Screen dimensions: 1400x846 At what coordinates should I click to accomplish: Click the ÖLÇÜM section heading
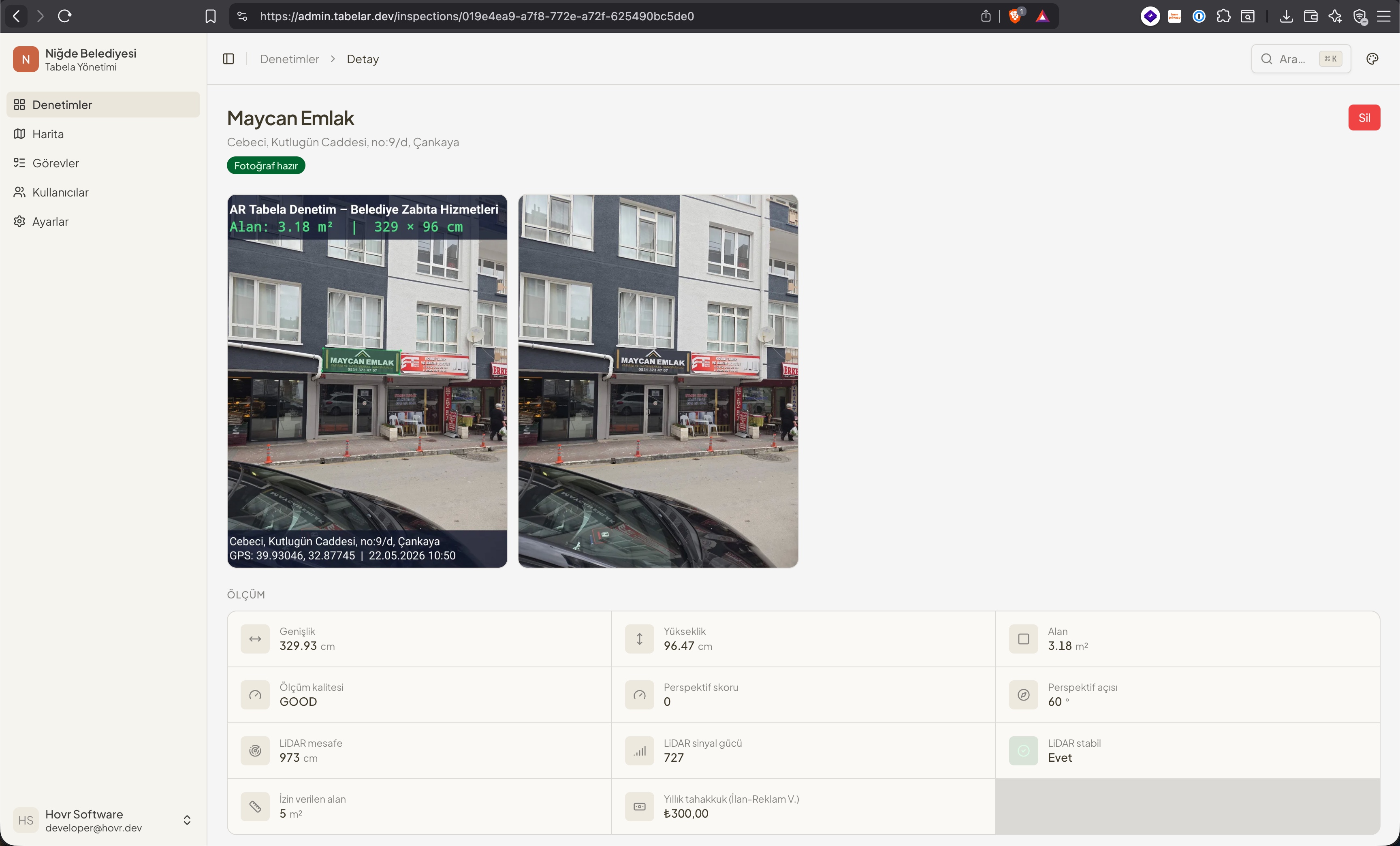246,594
